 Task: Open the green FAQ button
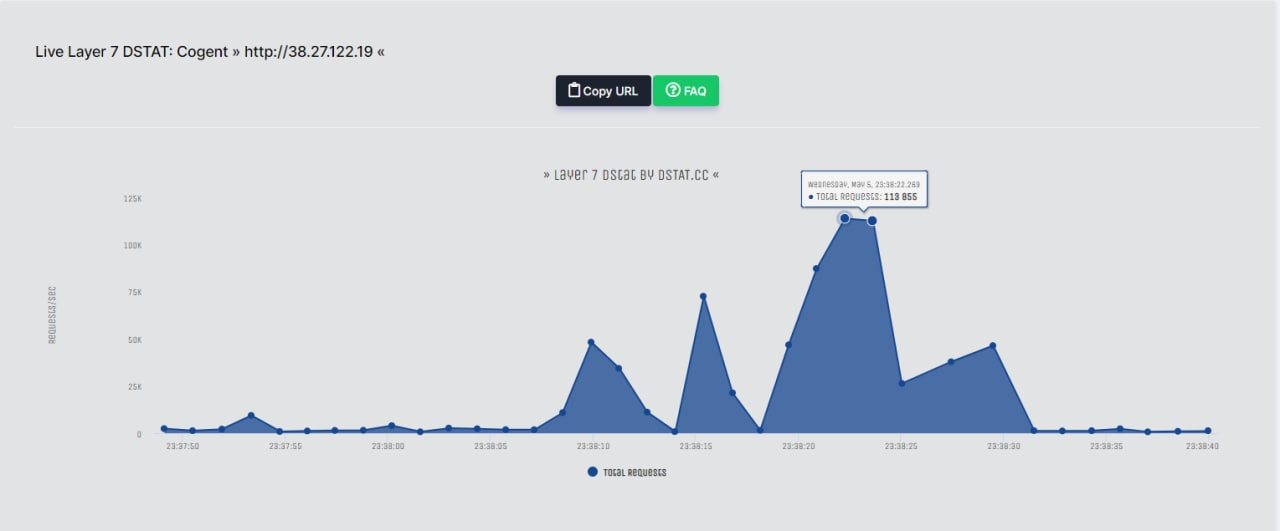tap(686, 90)
